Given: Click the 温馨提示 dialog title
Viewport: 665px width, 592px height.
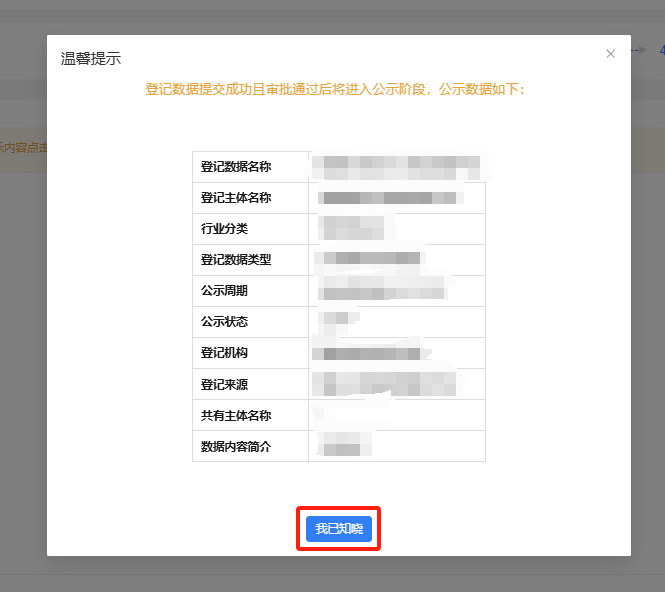Looking at the screenshot, I should point(91,58).
